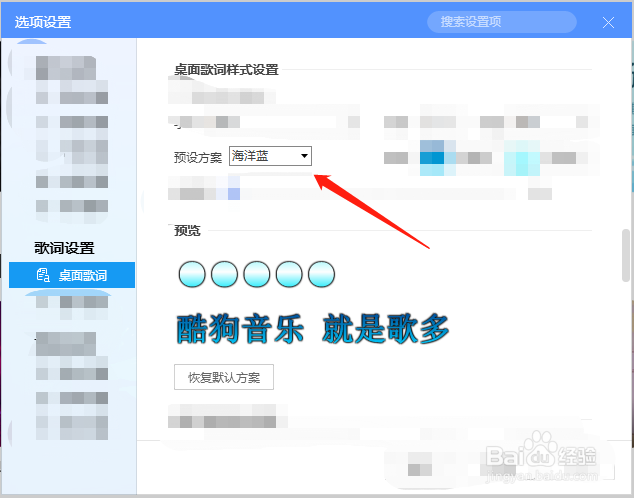The height and width of the screenshot is (498, 634).
Task: Click the 选项设置 window title
Action: tap(43, 22)
